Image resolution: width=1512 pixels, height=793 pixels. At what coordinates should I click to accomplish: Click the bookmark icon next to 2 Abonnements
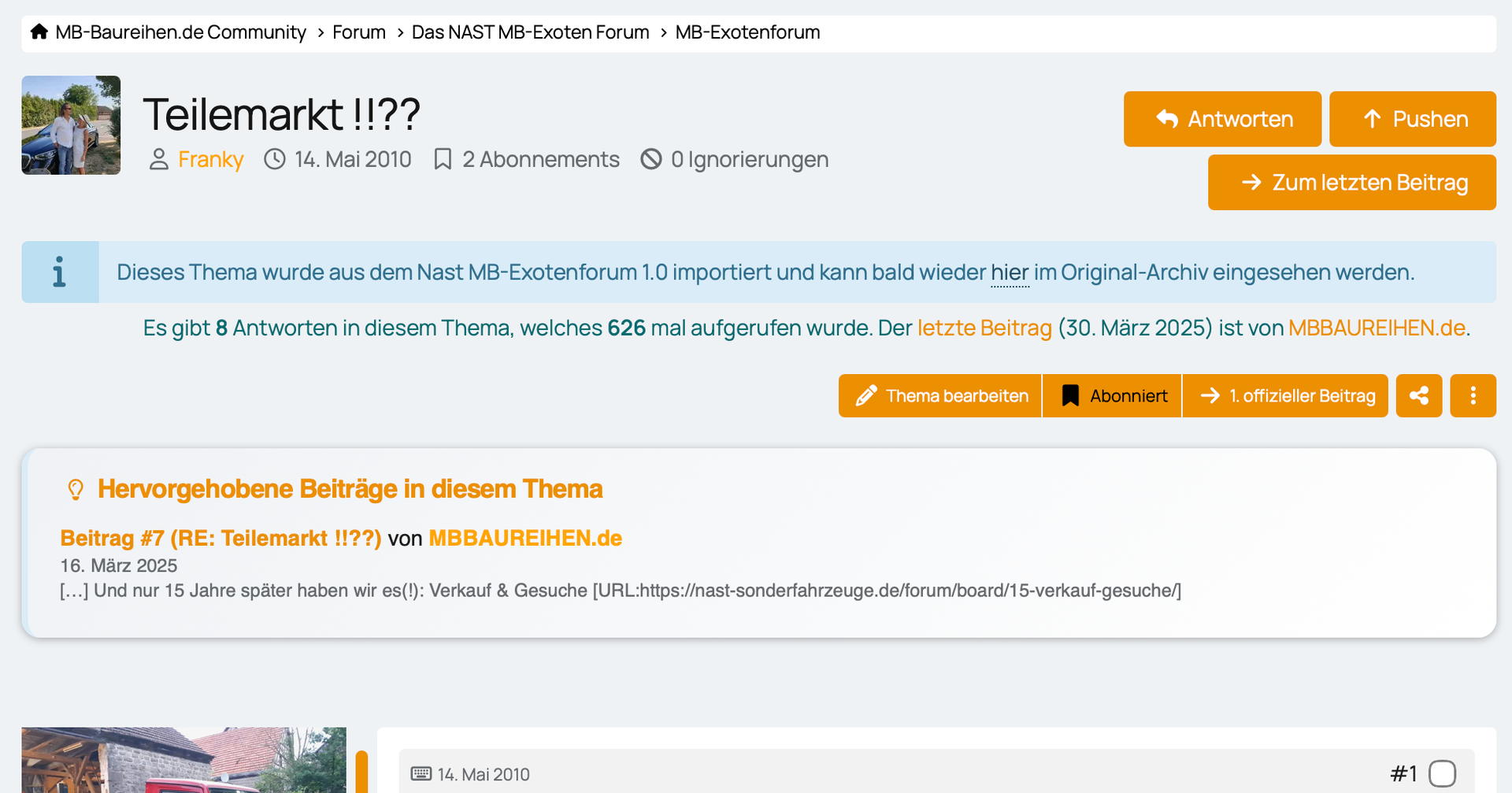coord(443,160)
